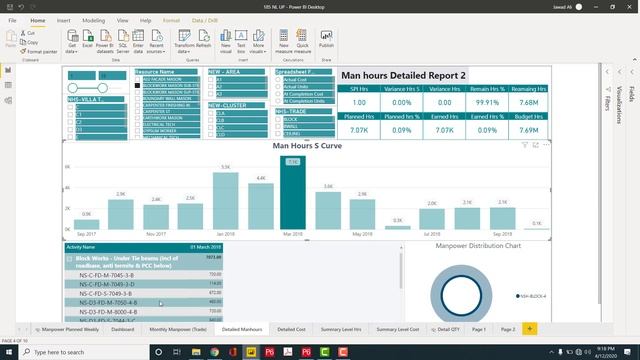
Task: Switch to Data view in left sidebar
Action: [x=8, y=85]
